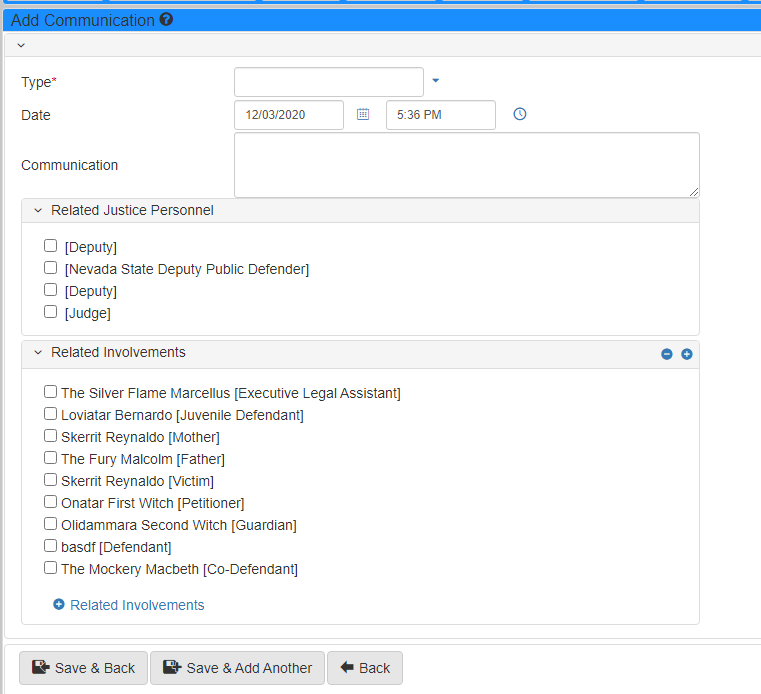Collapse the Related Justice Personnel section
The image size is (761, 694).
pos(38,211)
